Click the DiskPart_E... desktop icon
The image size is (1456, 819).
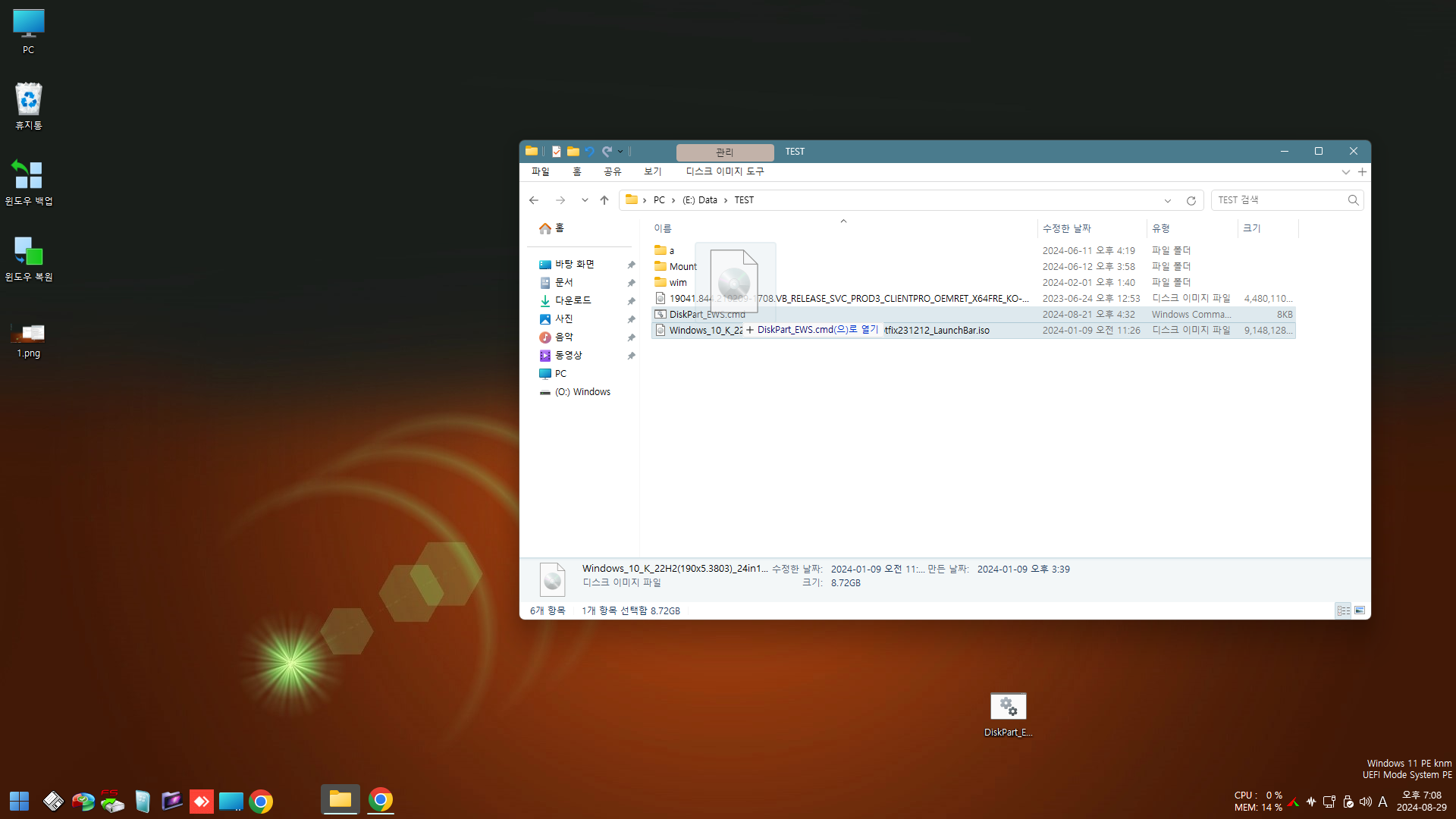pyautogui.click(x=1008, y=715)
